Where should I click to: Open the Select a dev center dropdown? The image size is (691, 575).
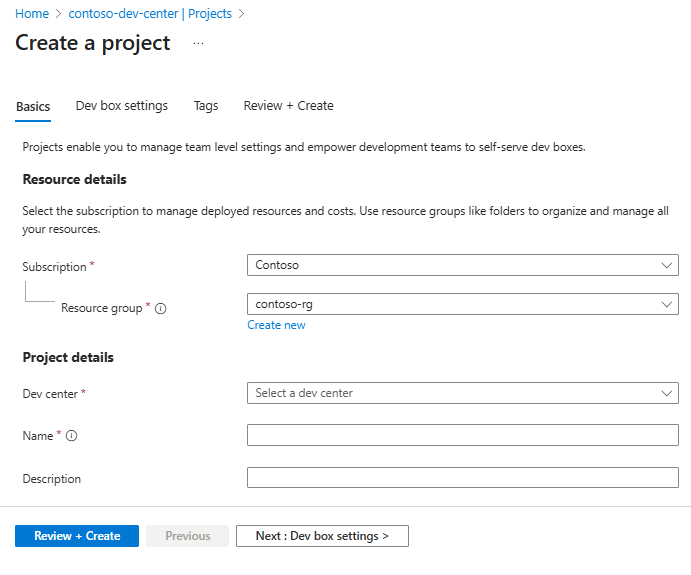[x=462, y=393]
